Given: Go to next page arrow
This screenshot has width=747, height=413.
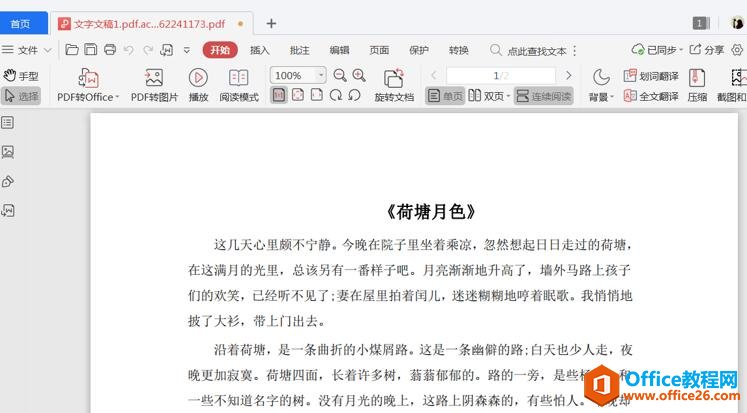Looking at the screenshot, I should 568,75.
